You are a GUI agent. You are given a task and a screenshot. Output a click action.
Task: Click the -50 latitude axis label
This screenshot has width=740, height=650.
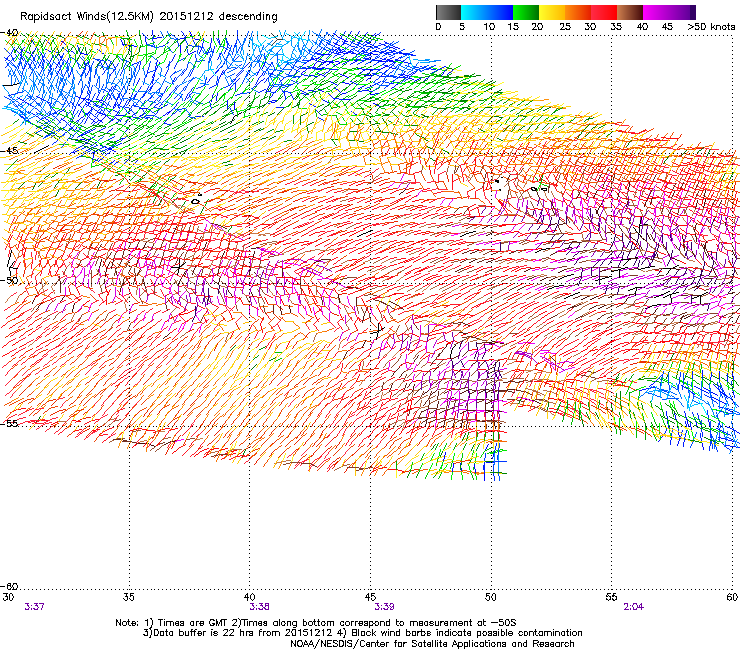pyautogui.click(x=9, y=280)
